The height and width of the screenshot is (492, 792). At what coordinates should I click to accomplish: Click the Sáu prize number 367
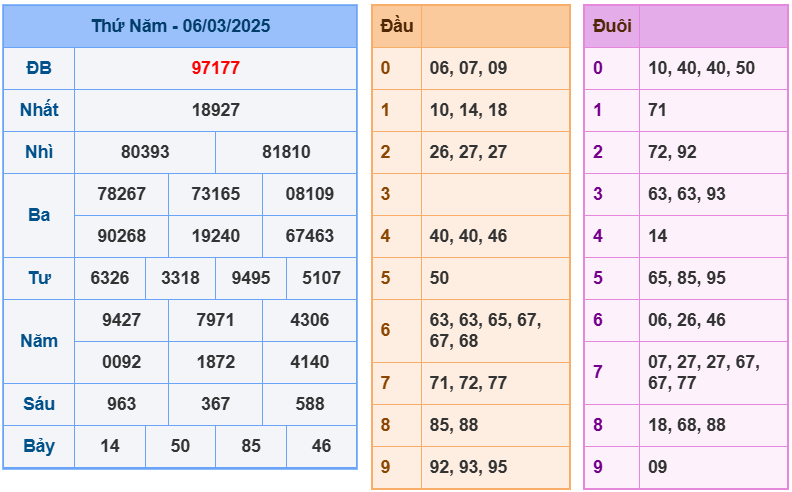215,404
